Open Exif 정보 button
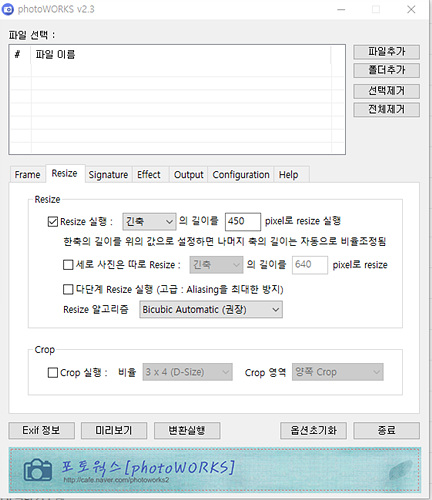Viewport: 432px width, 500px height. click(41, 431)
